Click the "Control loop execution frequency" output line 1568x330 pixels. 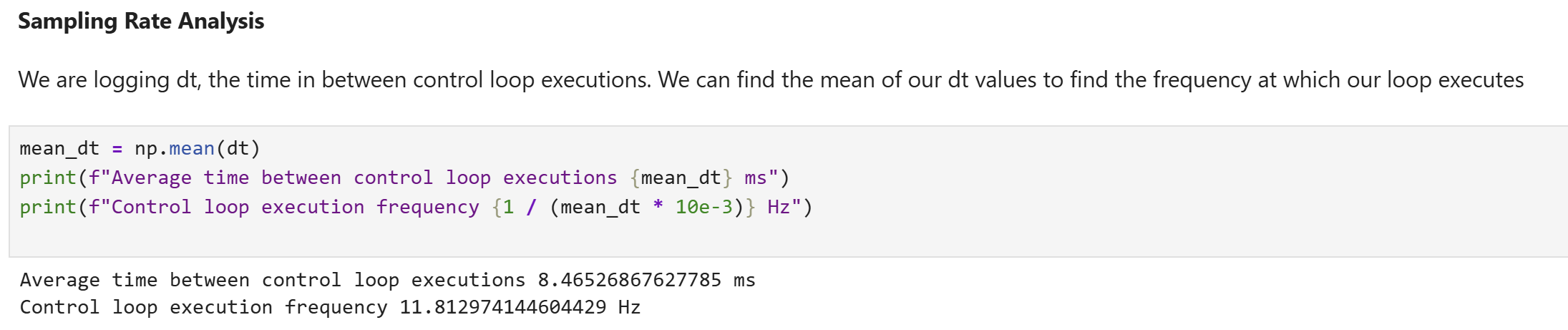click(330, 307)
